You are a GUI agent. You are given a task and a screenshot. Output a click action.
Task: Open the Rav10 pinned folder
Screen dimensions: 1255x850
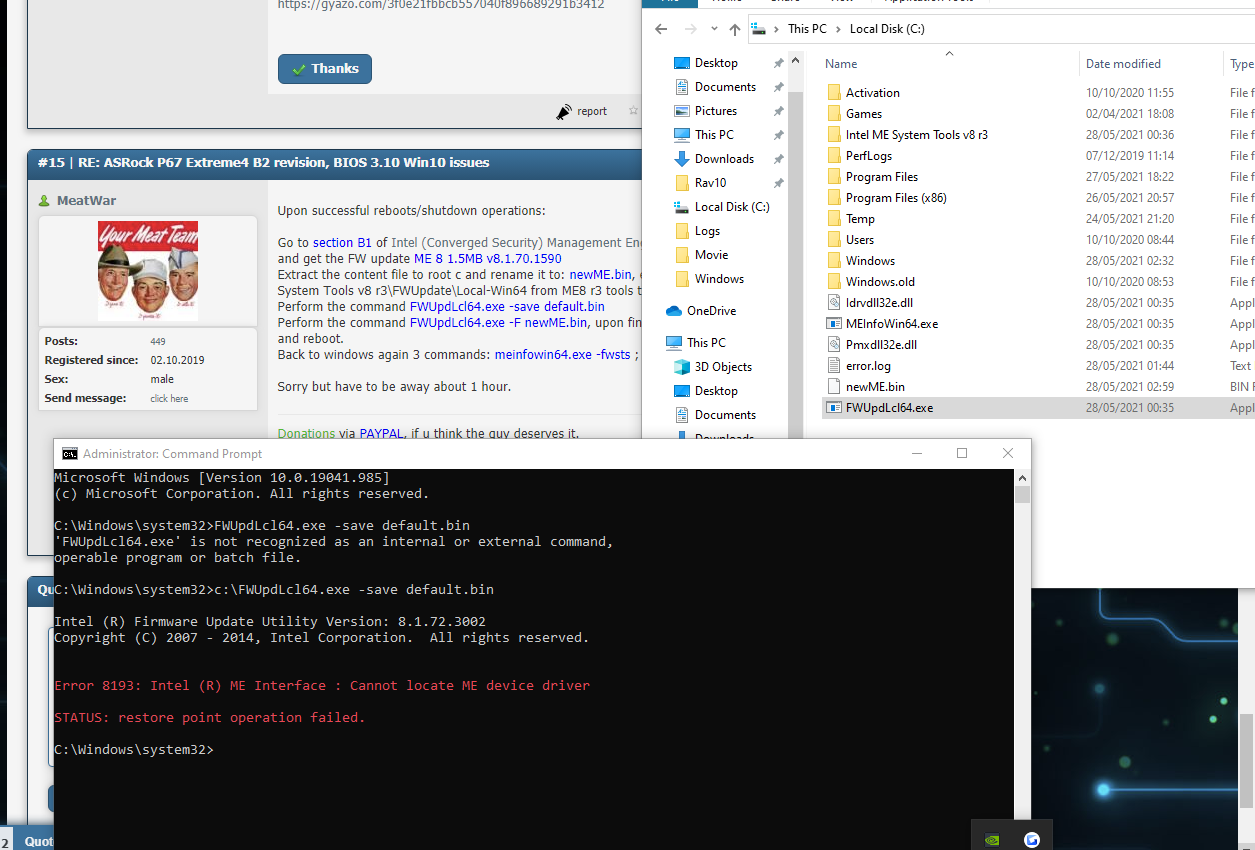[710, 183]
